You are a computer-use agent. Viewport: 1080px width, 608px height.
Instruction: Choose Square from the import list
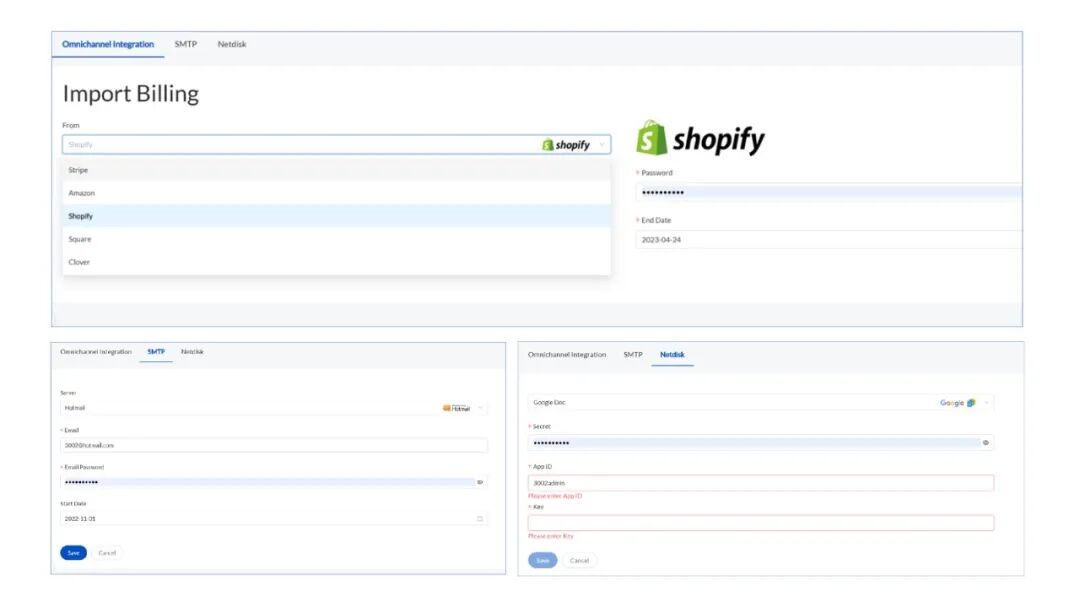[x=336, y=239]
